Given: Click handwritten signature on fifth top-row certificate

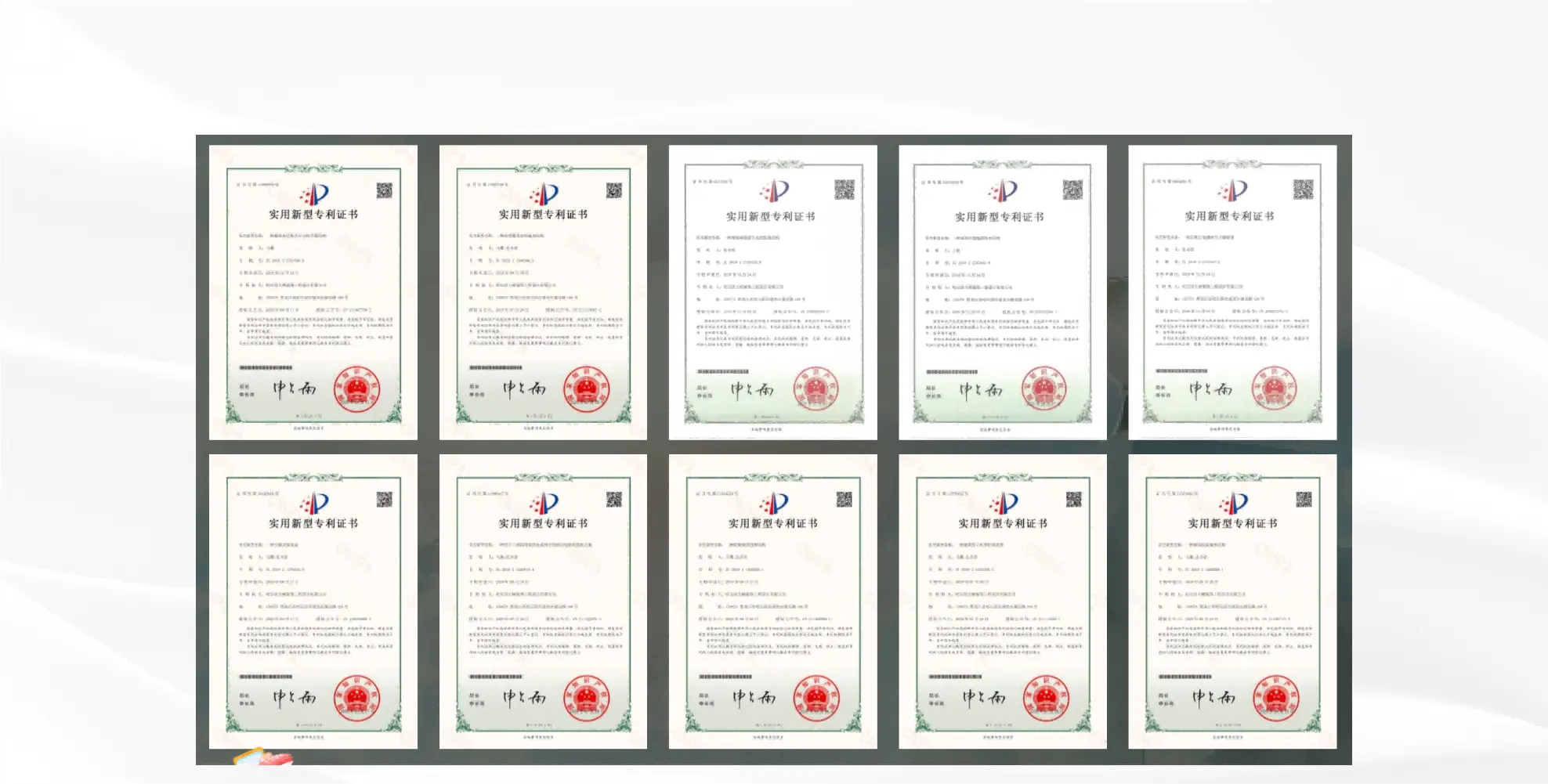Looking at the screenshot, I should click(1210, 389).
